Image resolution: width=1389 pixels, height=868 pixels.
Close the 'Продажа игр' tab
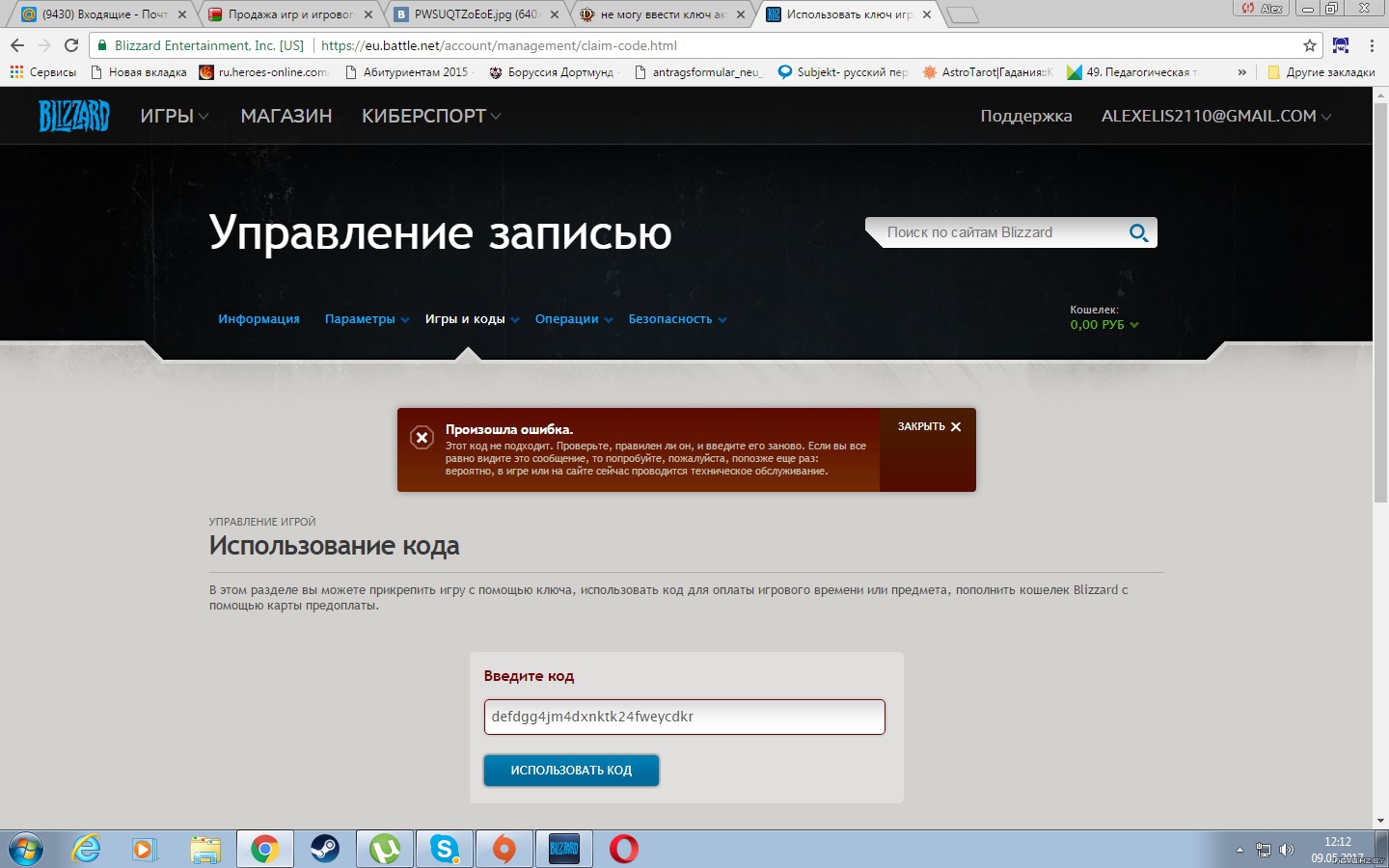tap(368, 14)
